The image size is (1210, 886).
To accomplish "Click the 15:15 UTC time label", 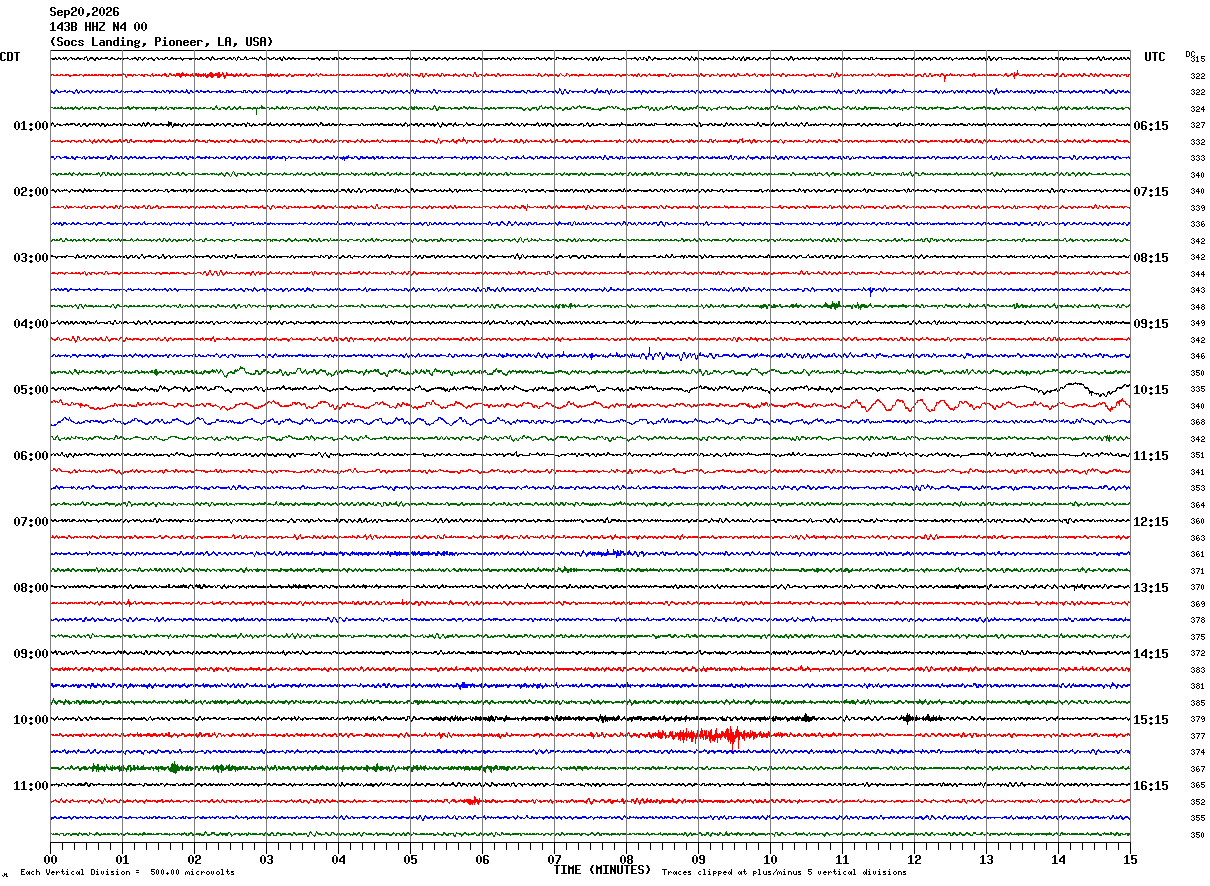I will [1150, 720].
